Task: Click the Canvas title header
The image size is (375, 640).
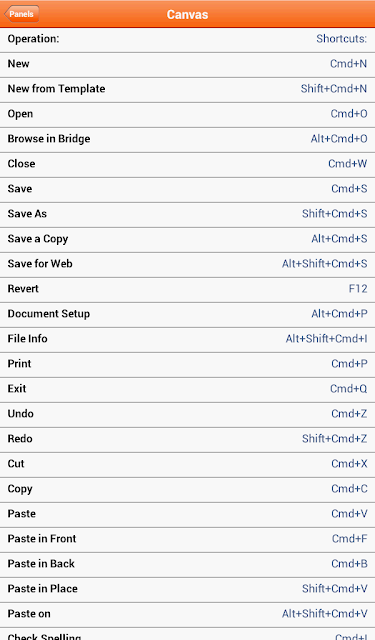Action: tap(187, 14)
